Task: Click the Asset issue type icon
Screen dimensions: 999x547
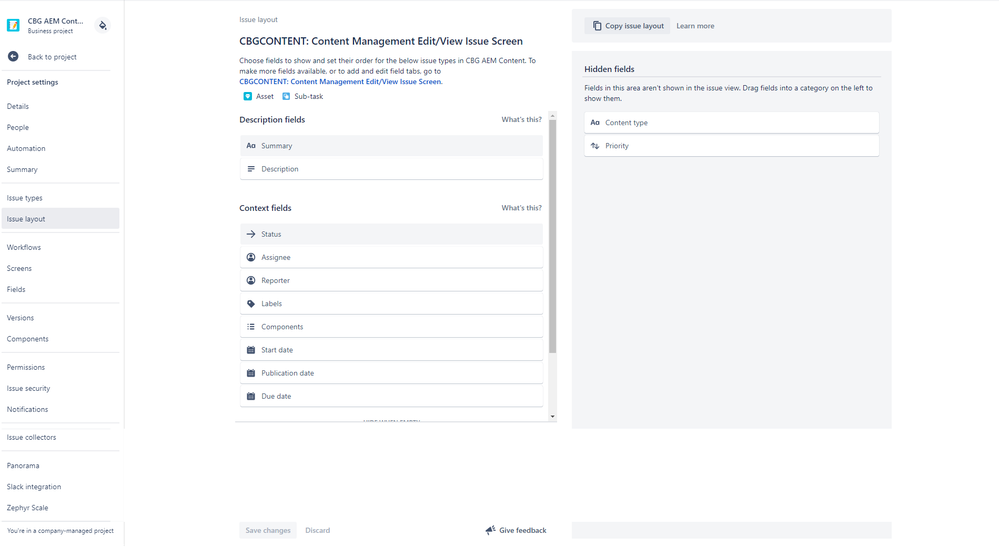Action: [x=248, y=96]
